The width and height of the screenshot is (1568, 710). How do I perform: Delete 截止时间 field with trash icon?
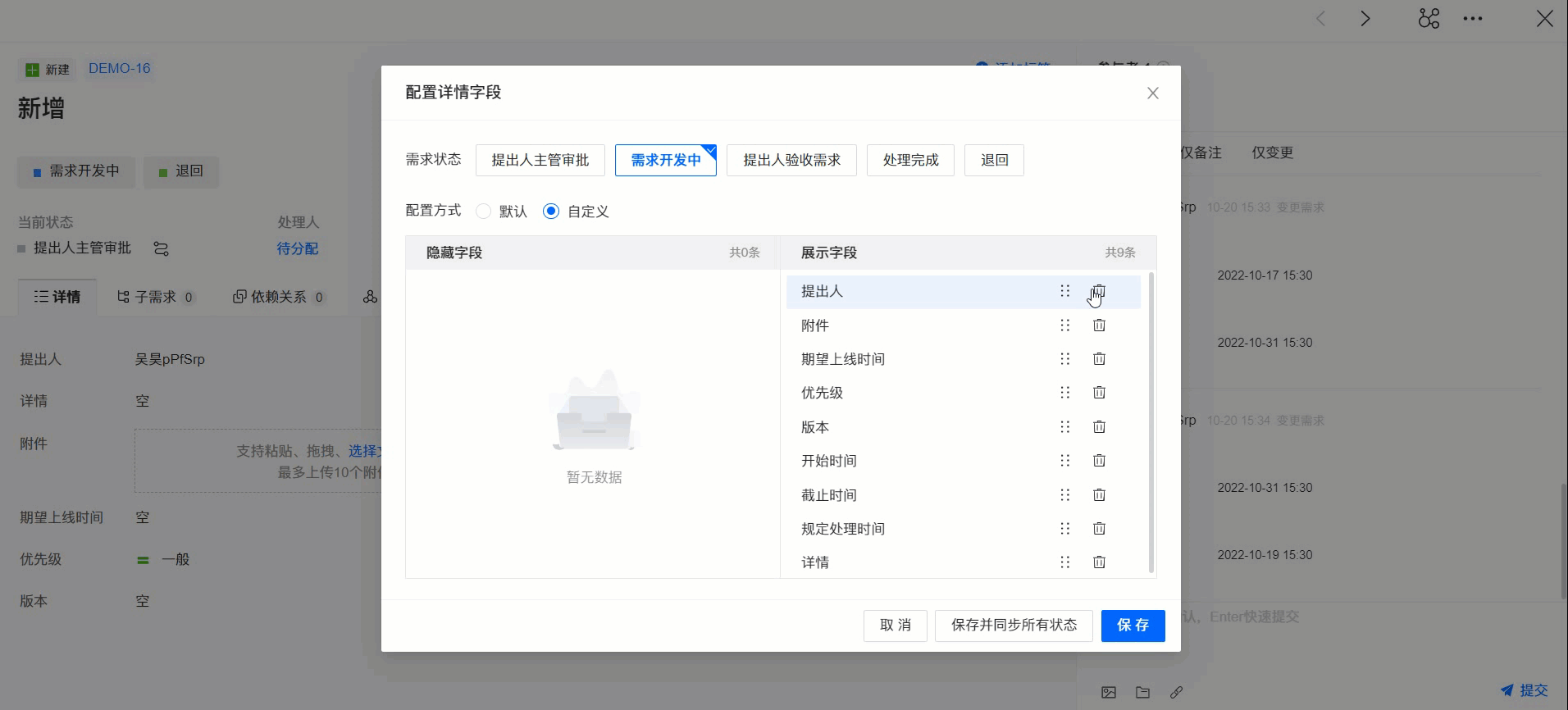1099,495
